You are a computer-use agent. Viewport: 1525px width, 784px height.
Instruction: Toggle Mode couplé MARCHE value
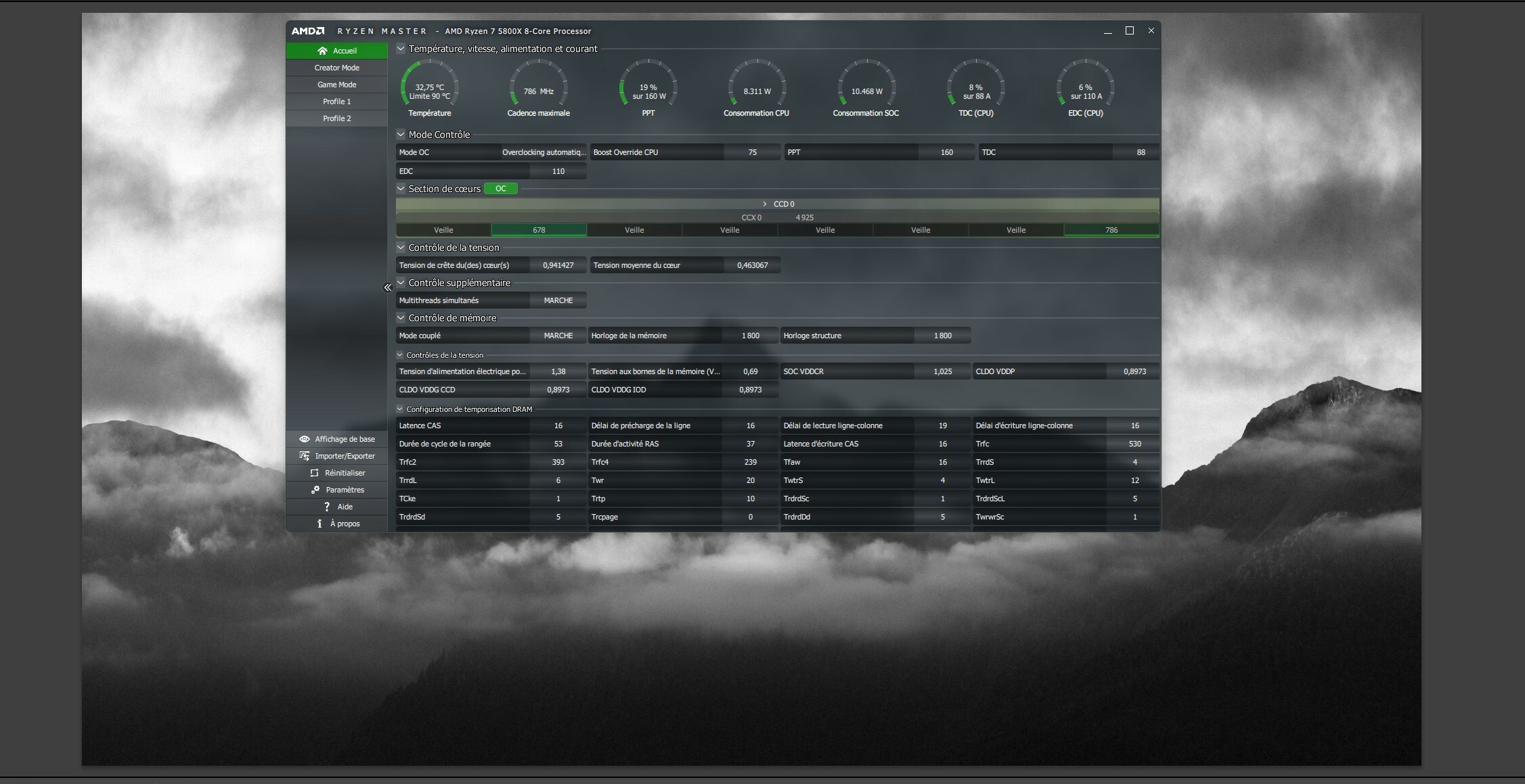[x=558, y=336]
